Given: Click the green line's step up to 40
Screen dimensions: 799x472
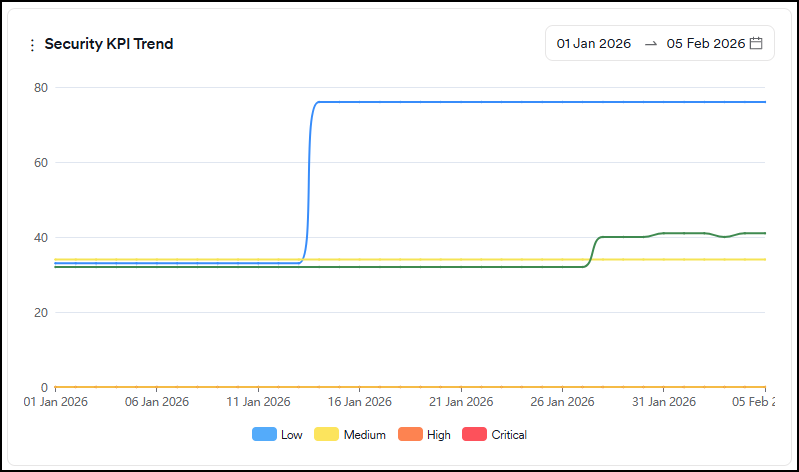Looking at the screenshot, I should (x=592, y=251).
